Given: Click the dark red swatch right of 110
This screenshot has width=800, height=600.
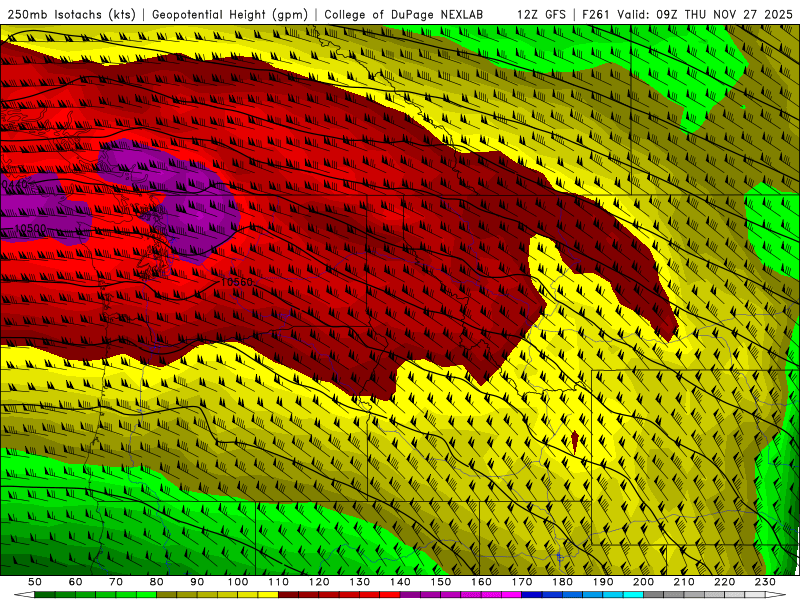Looking at the screenshot, I should pos(288,595).
